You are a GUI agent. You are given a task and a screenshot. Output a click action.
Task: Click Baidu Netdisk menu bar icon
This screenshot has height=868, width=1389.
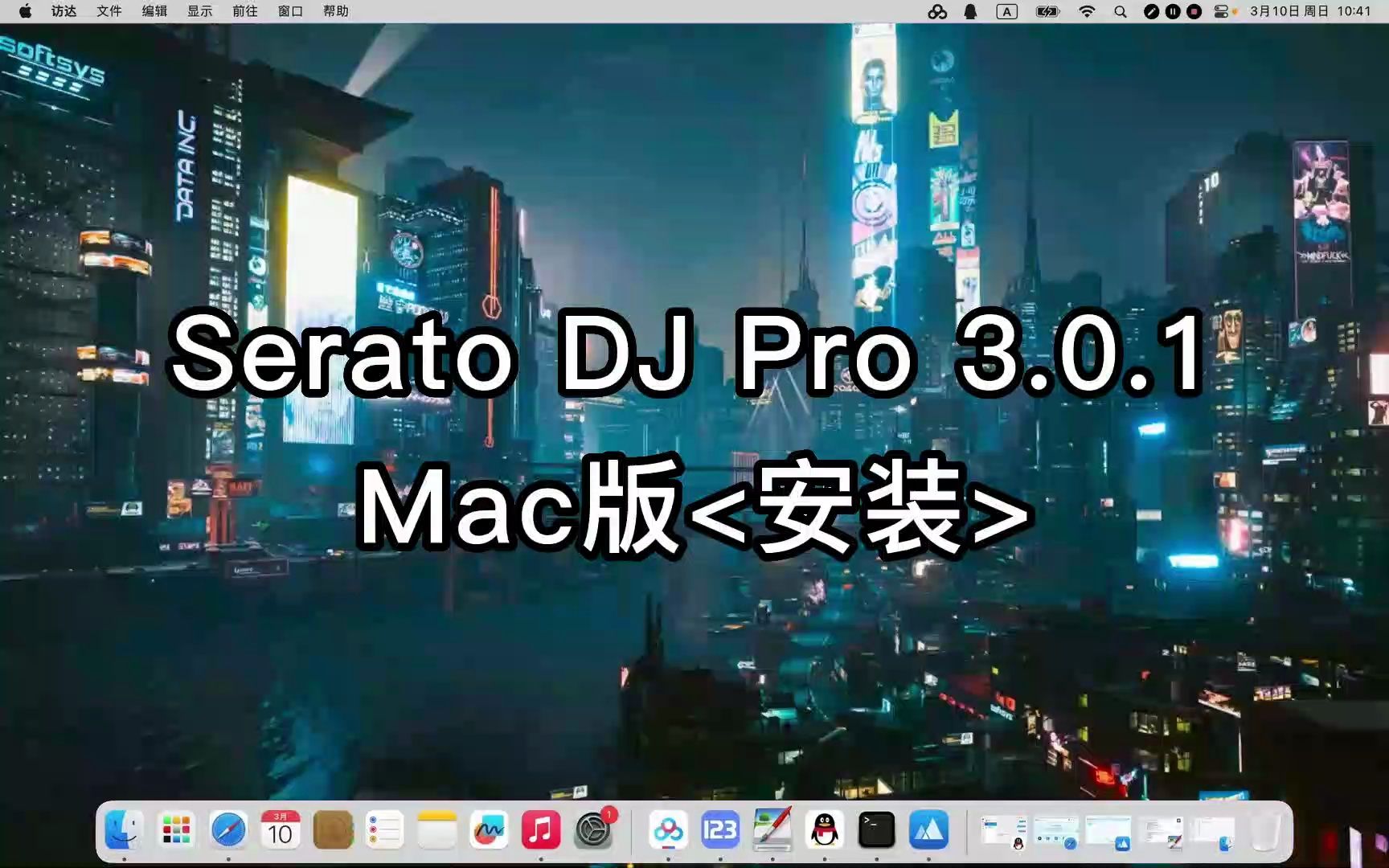pyautogui.click(x=937, y=11)
